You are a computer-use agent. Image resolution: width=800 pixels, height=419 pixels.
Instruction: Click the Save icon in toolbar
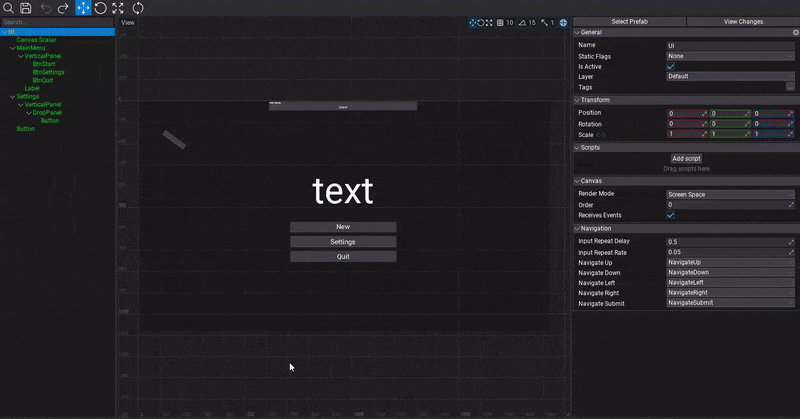tap(26, 7)
